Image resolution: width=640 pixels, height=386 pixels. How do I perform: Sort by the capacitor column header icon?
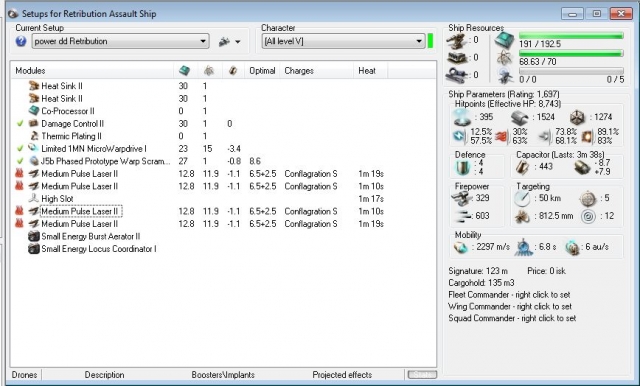233,71
